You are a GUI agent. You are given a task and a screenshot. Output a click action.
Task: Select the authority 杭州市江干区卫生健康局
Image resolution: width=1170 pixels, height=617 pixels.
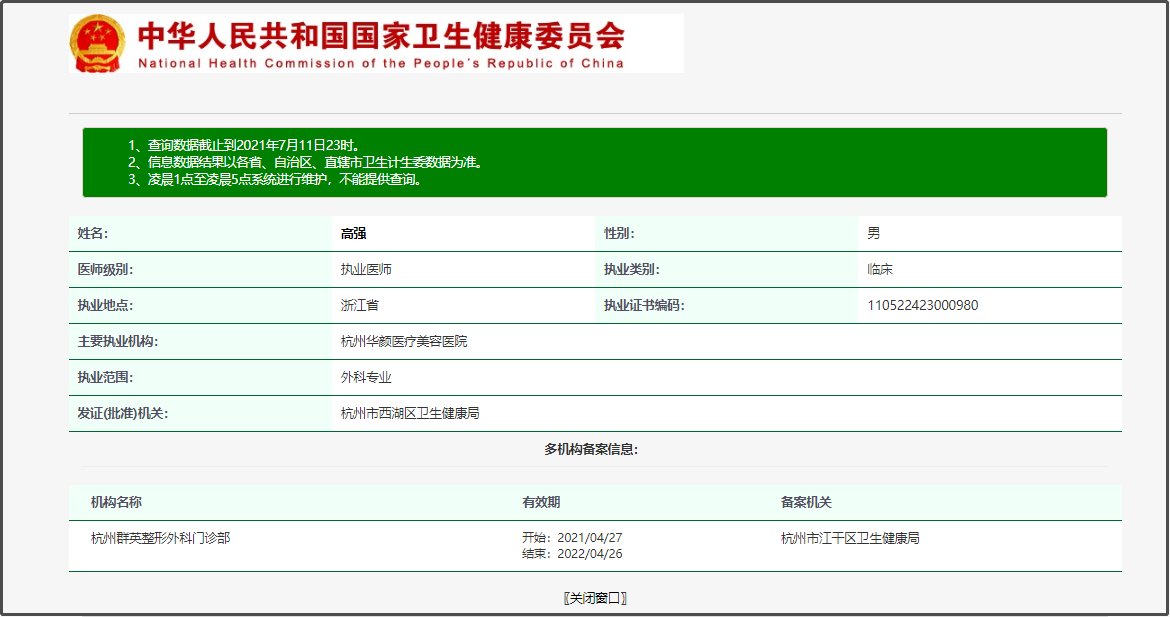point(850,538)
